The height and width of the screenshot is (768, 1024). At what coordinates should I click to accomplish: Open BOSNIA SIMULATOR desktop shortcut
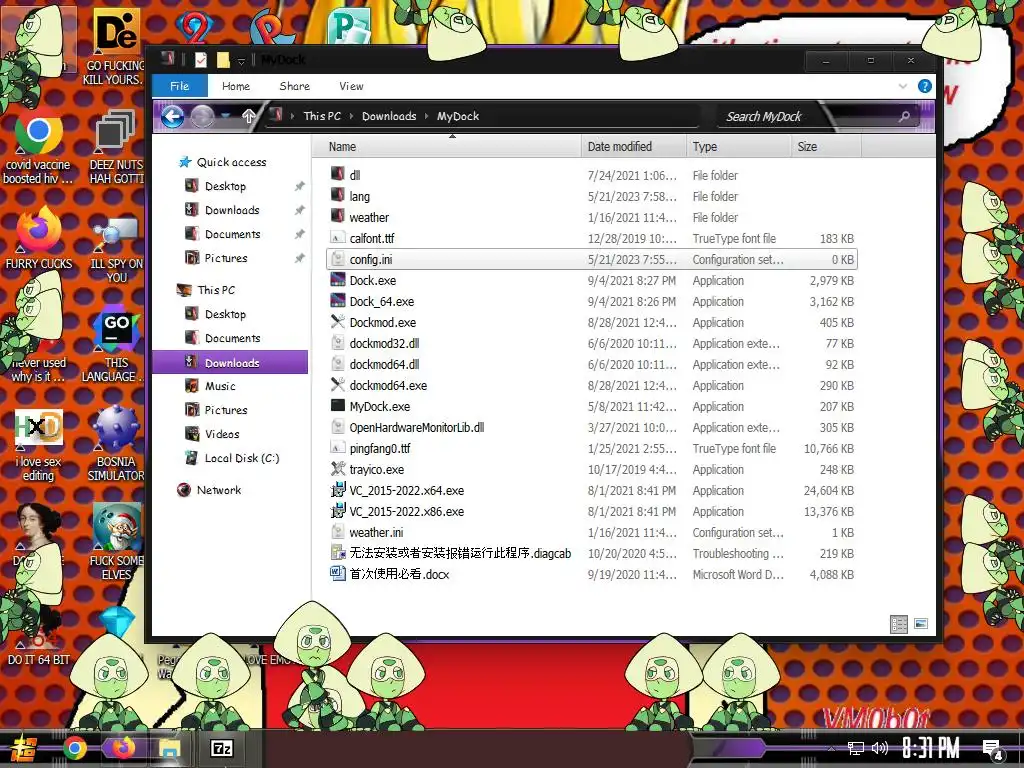point(116,444)
